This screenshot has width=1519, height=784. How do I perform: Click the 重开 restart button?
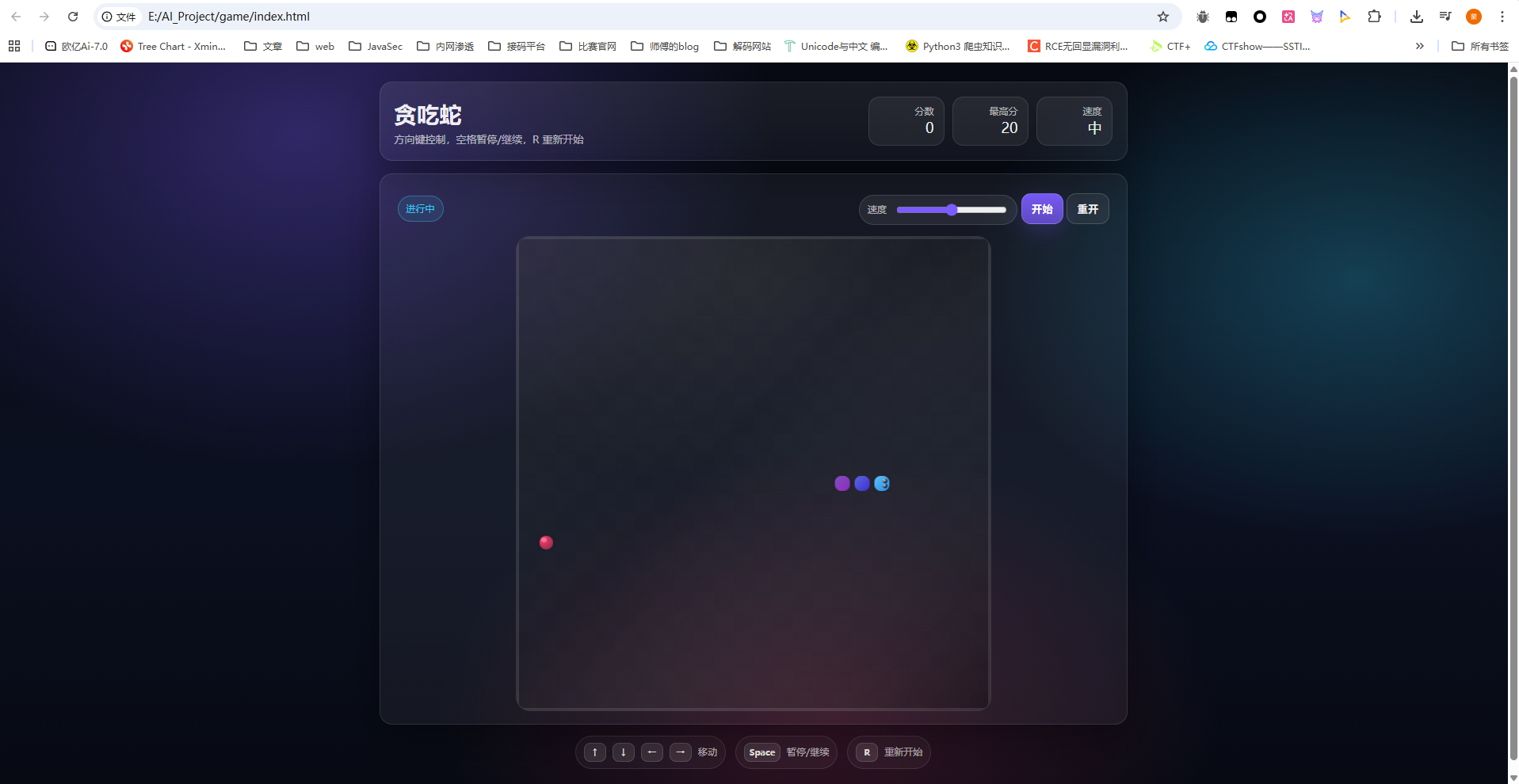(x=1087, y=209)
